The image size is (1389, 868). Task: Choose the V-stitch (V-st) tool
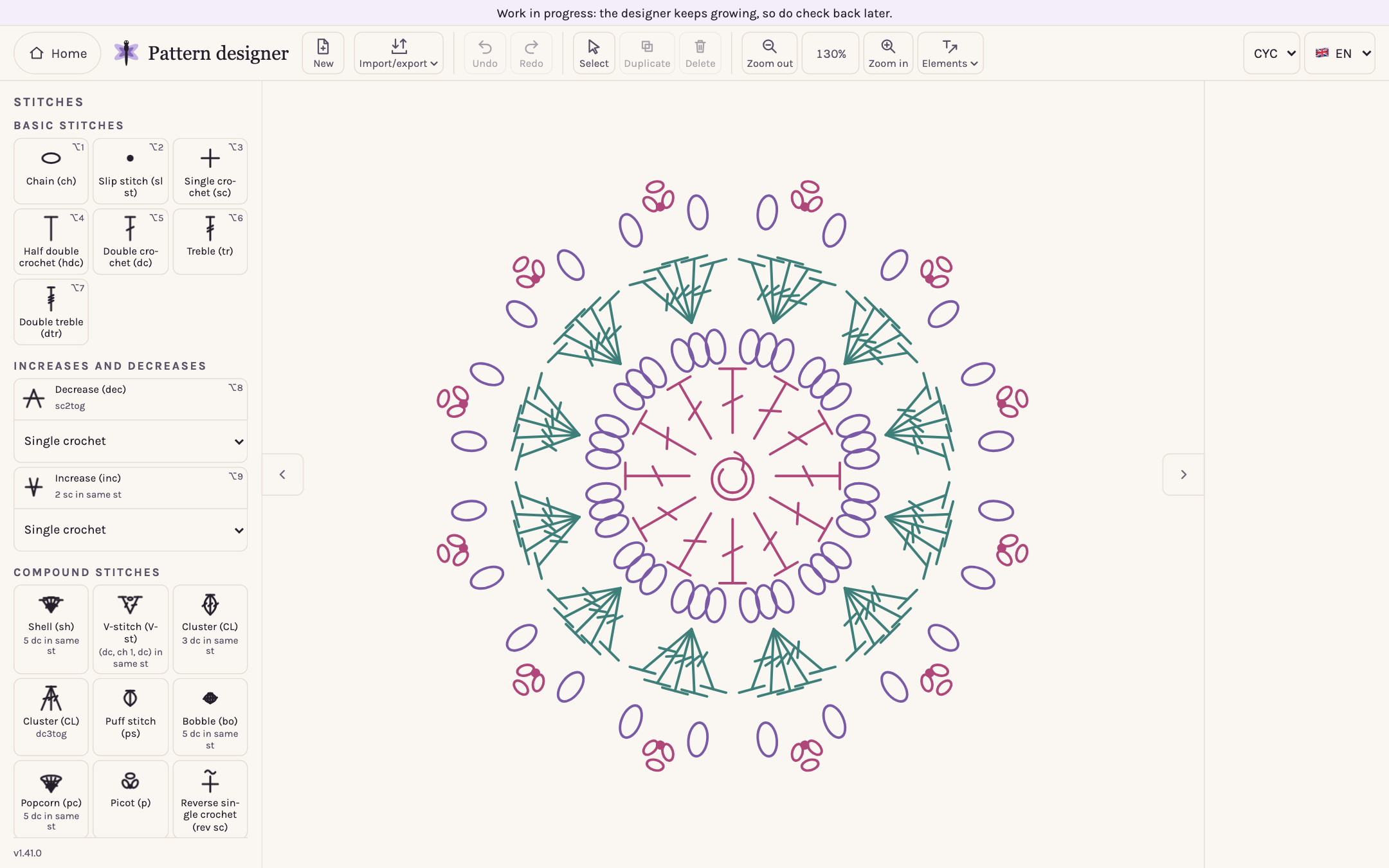(x=131, y=629)
